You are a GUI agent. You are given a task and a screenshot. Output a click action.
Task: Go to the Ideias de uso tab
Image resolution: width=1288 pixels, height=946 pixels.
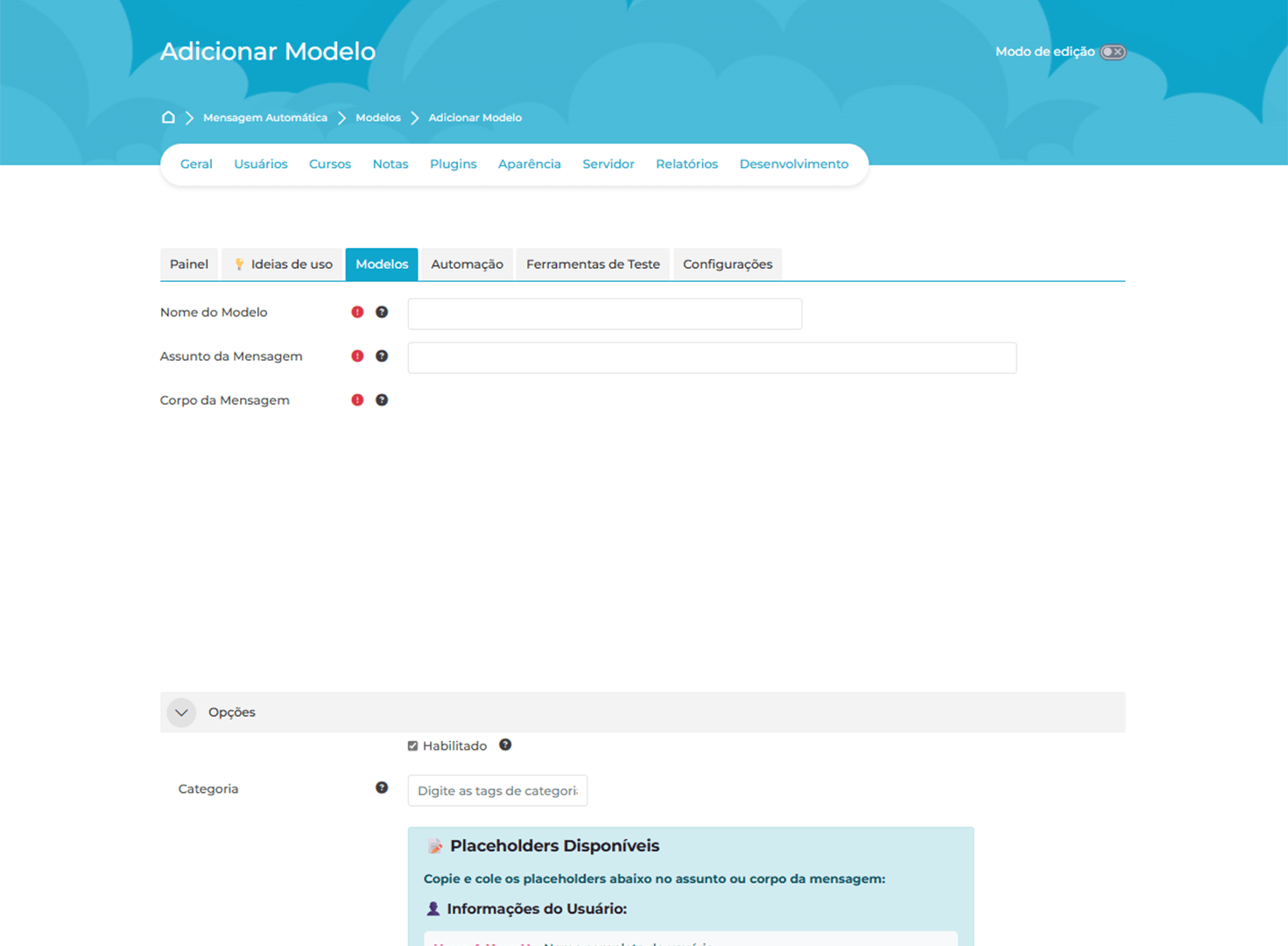(283, 264)
